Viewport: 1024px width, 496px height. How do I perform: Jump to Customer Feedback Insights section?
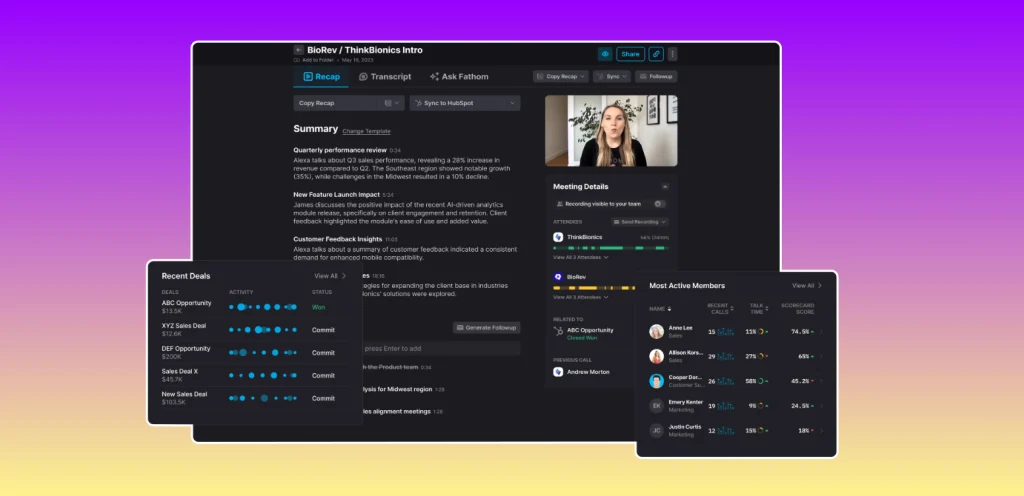338,239
